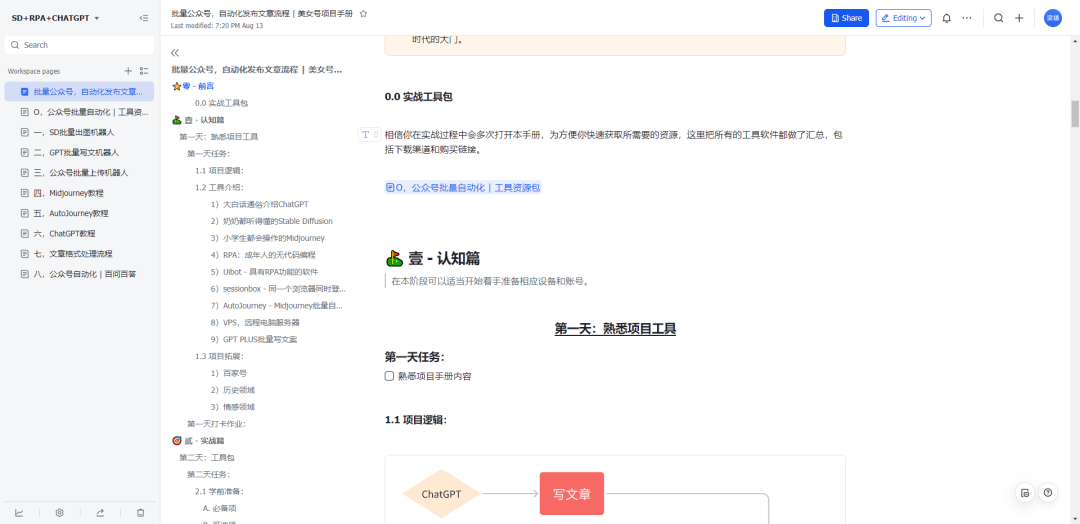Jump to outline item 1.1 项目逻辑

click(x=219, y=170)
